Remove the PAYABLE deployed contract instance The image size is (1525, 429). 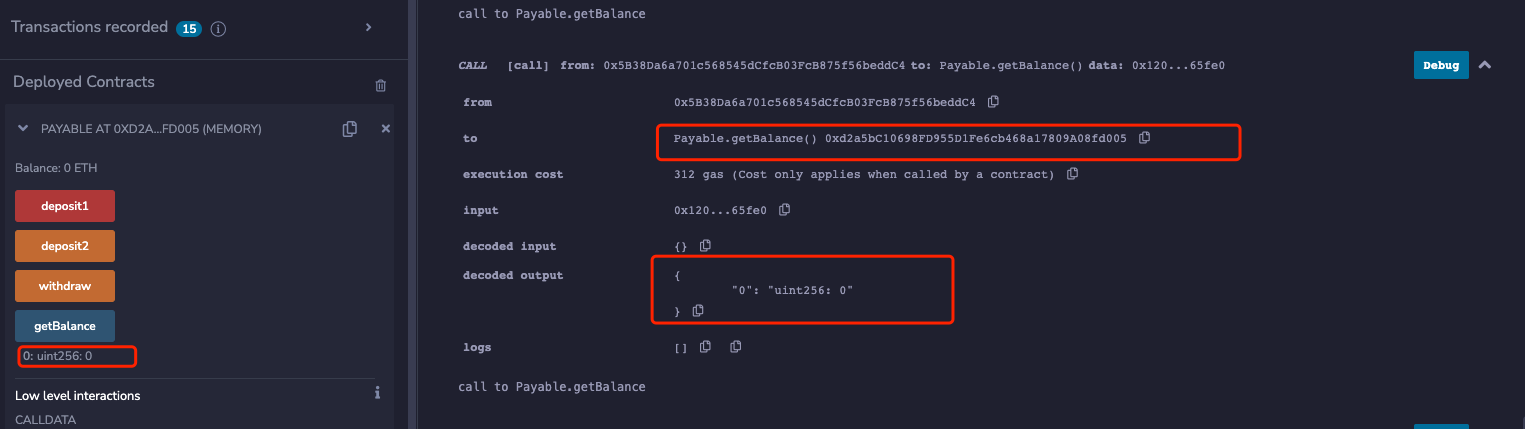point(386,129)
